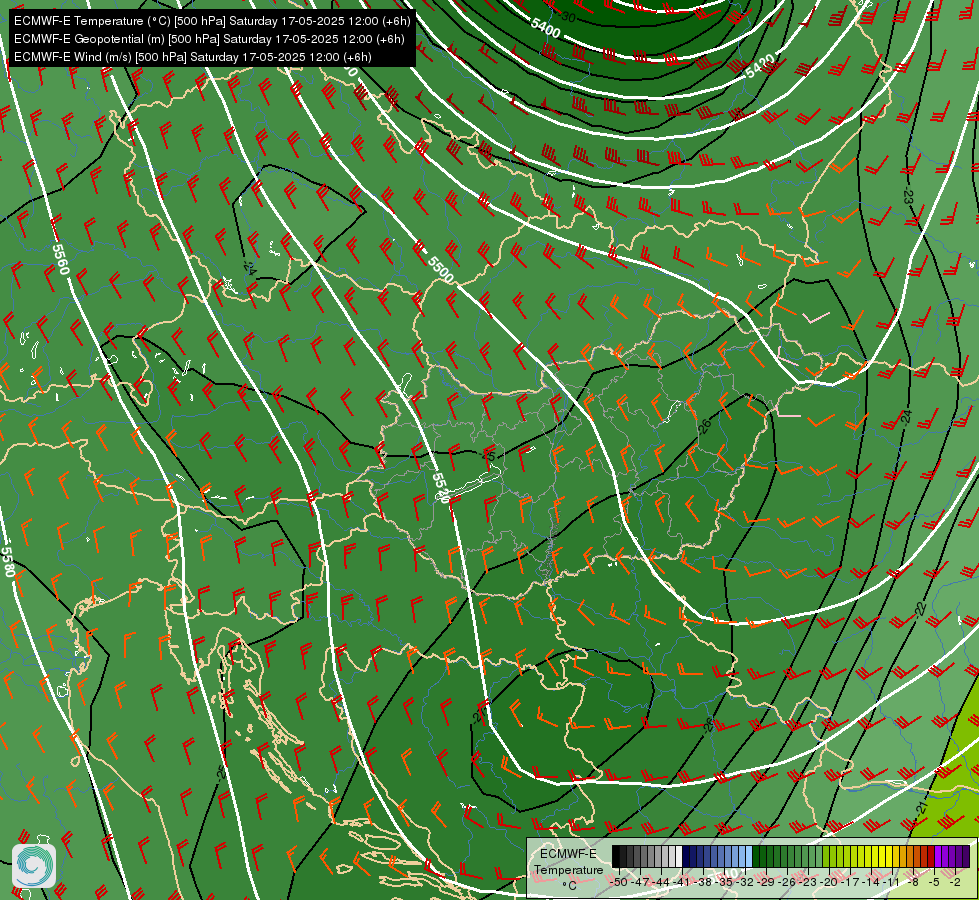The height and width of the screenshot is (900, 979).
Task: Pick the black swatch at the scale's start
Action: click(x=616, y=856)
